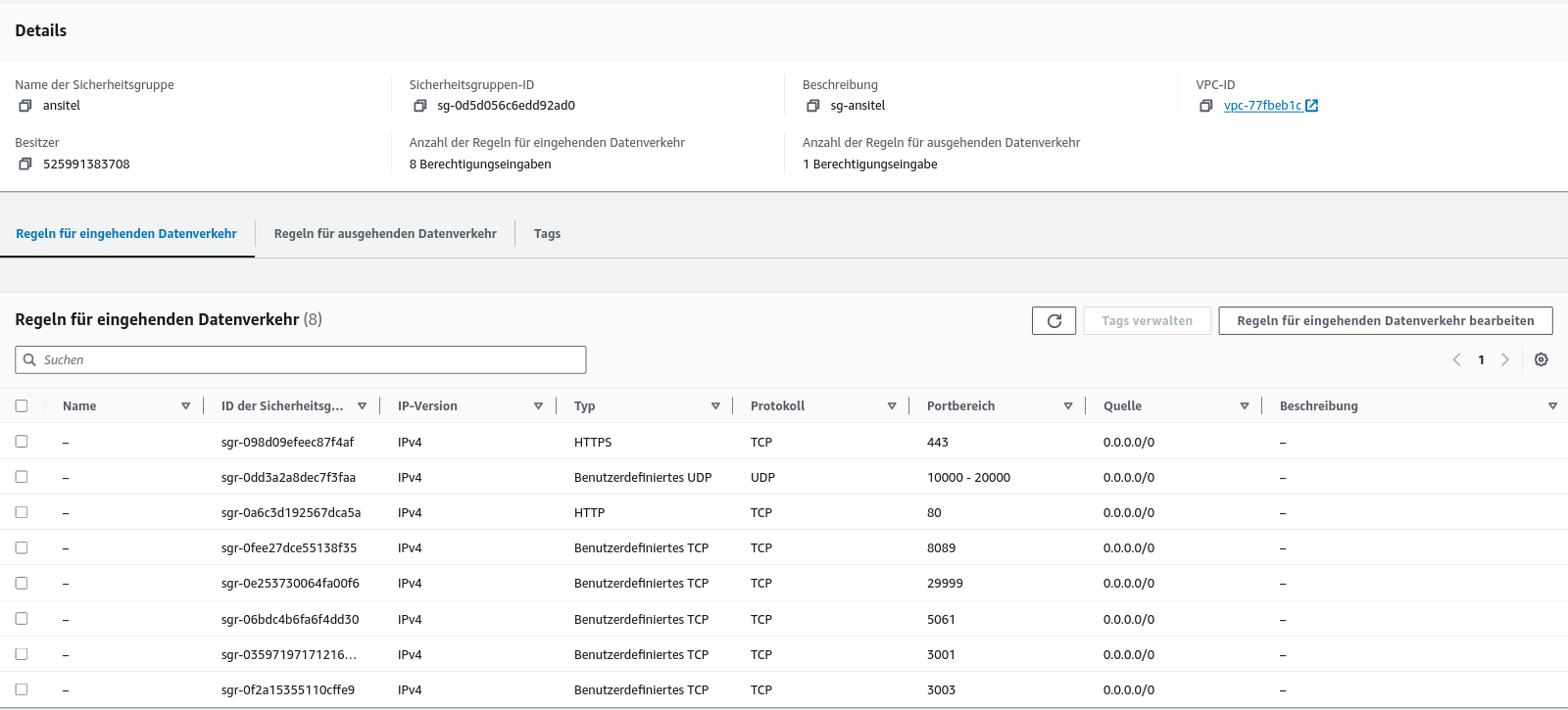Go to next page of rules
1568x710 pixels.
click(1505, 360)
